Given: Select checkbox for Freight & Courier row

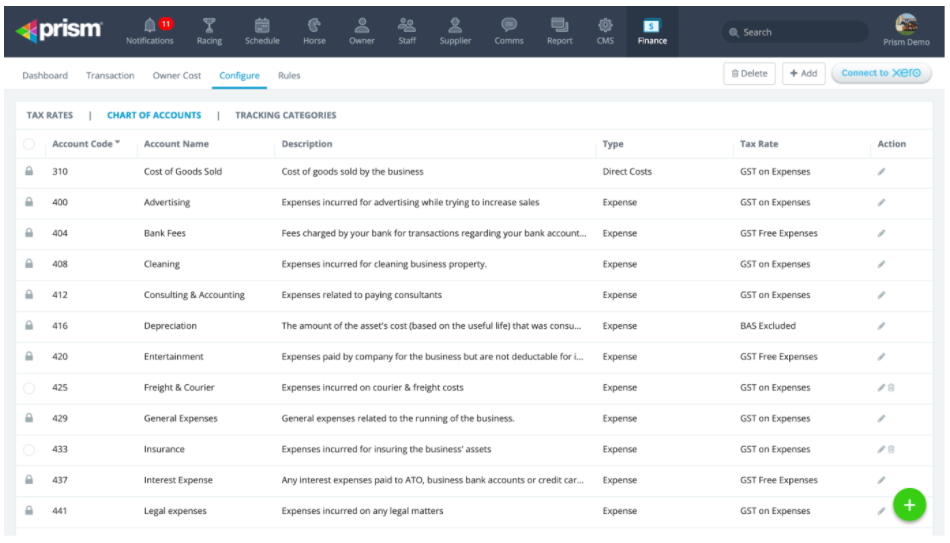Looking at the screenshot, I should 29,388.
